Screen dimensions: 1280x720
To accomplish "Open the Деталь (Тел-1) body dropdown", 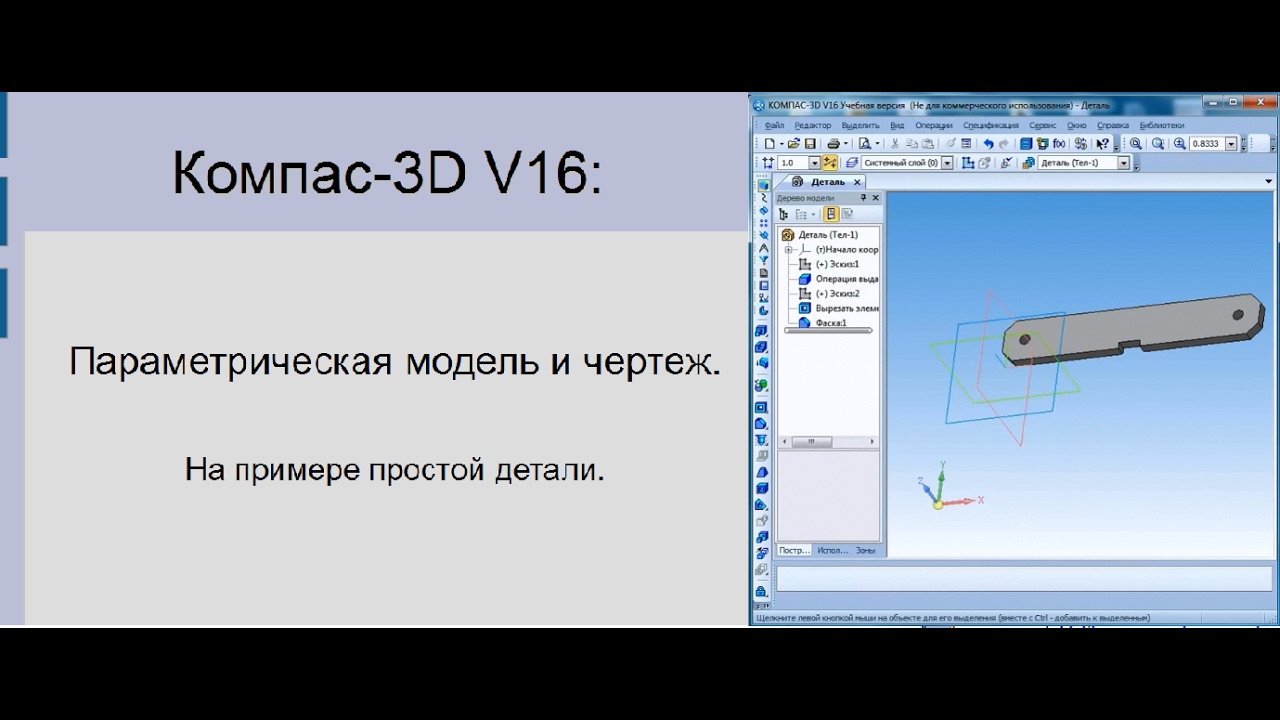I will click(1124, 162).
